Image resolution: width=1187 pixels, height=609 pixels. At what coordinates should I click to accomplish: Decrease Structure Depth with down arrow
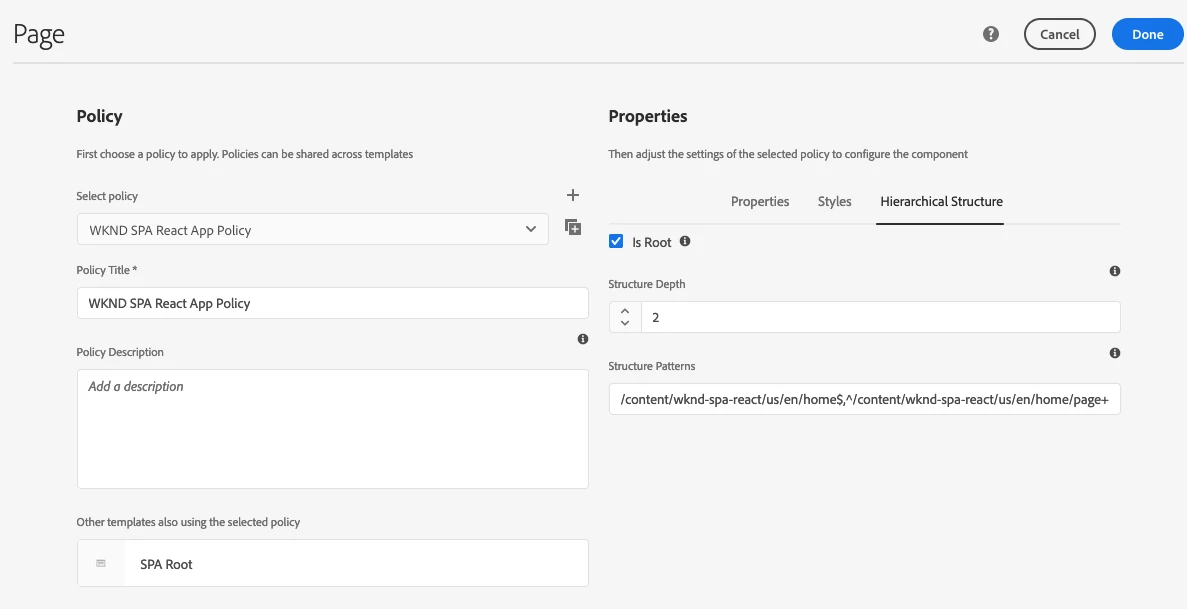625,323
